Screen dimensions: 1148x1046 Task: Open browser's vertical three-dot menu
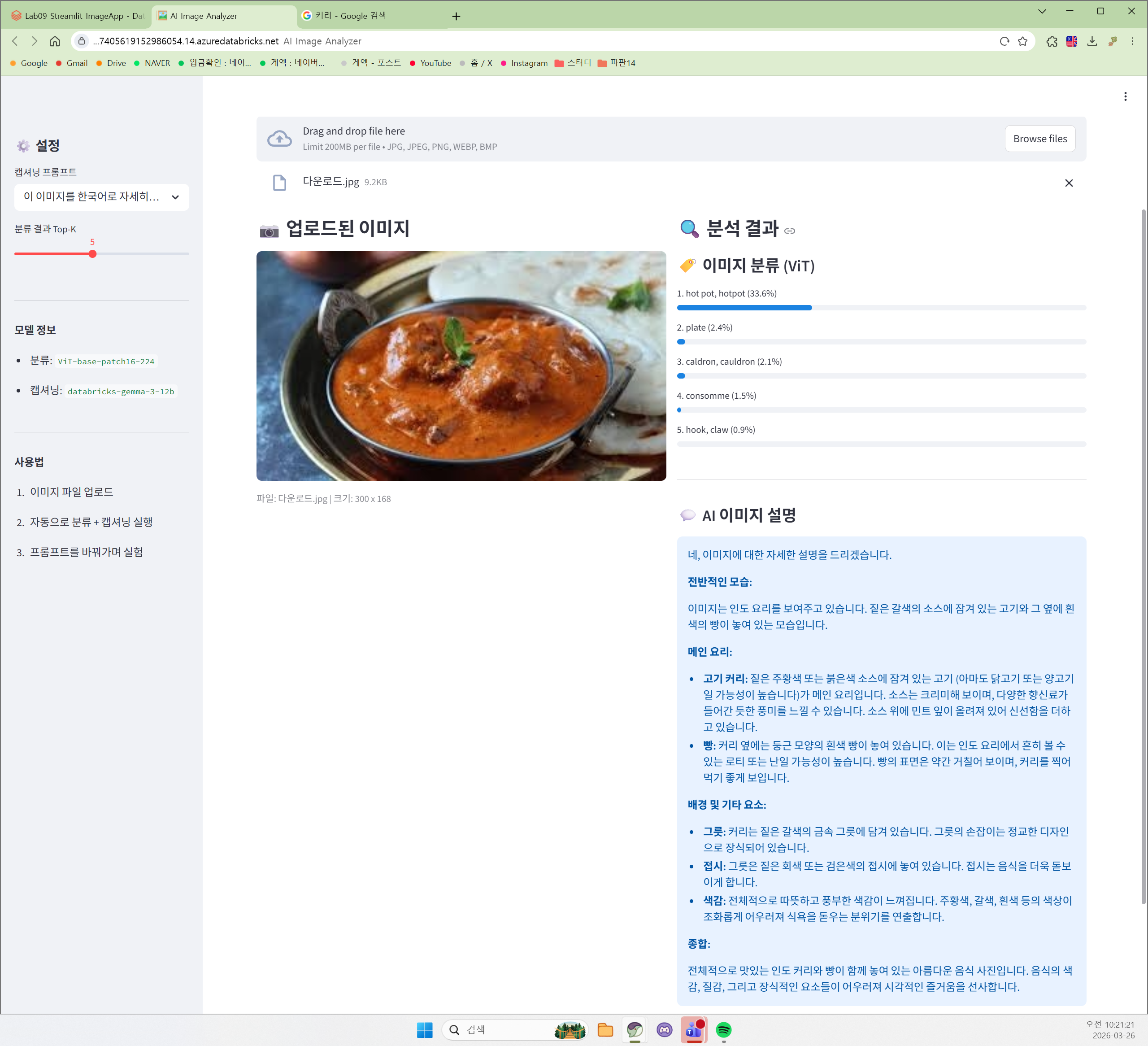coord(1132,41)
